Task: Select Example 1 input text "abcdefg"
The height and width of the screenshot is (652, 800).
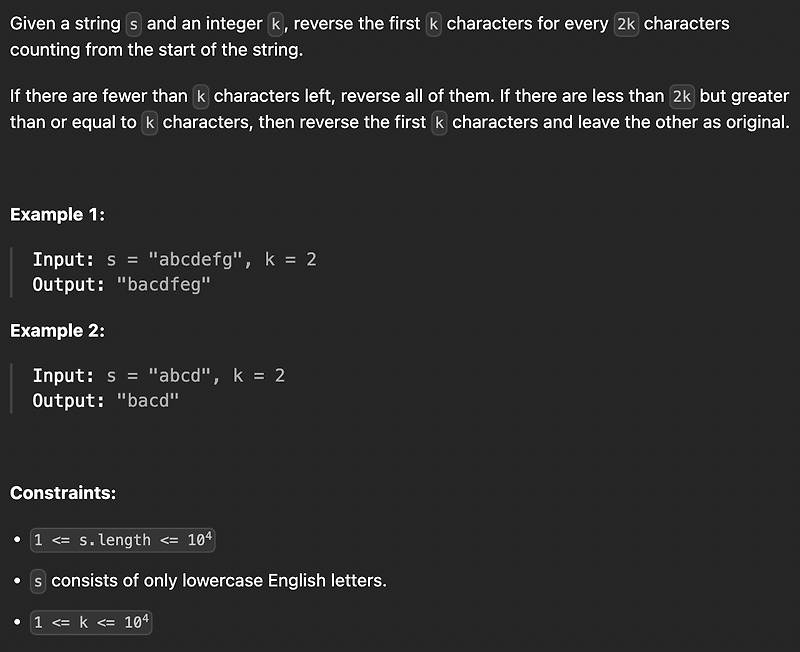Action: pyautogui.click(x=195, y=260)
